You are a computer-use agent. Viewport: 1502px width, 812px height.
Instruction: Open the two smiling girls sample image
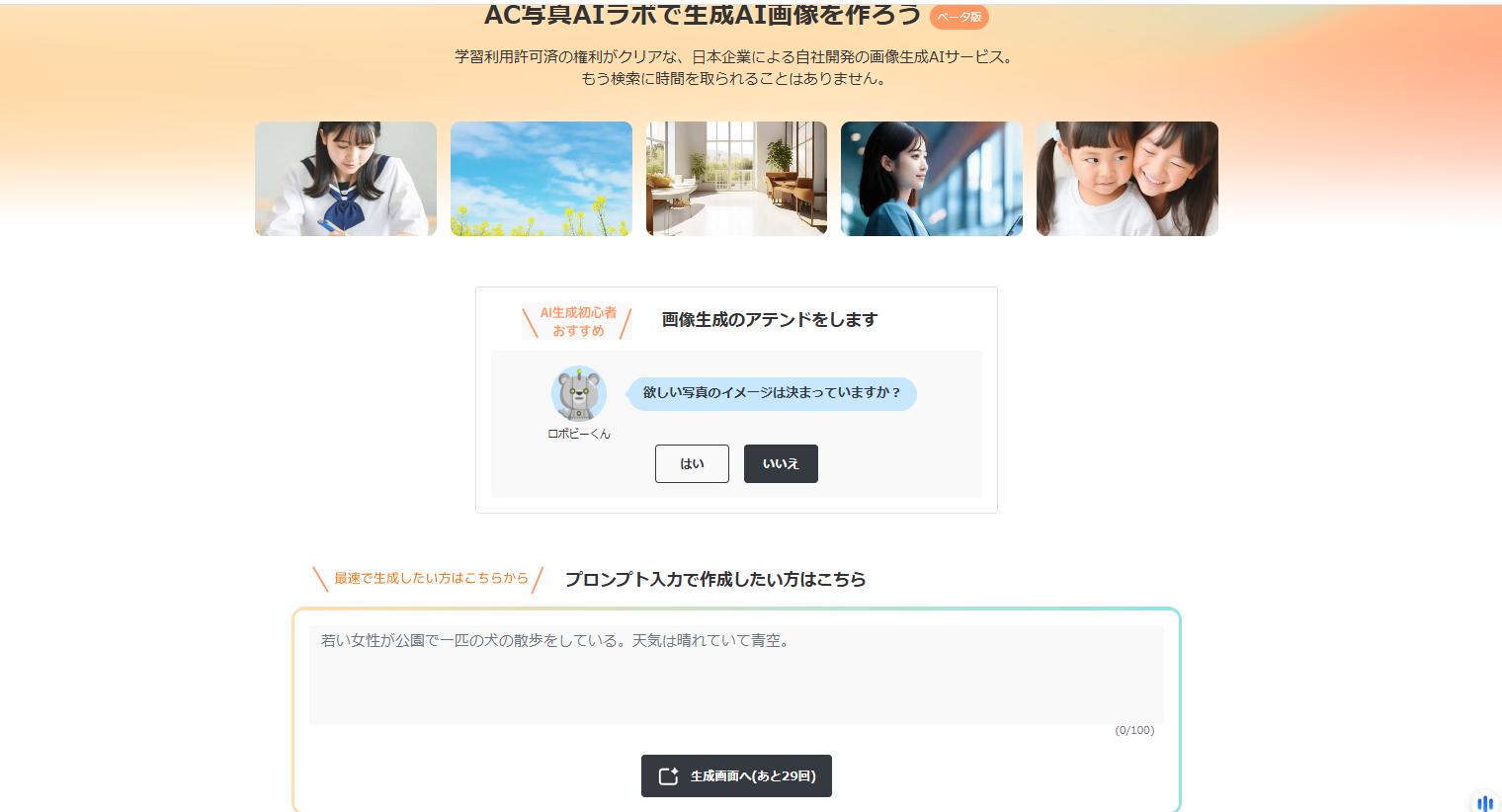click(x=1127, y=179)
